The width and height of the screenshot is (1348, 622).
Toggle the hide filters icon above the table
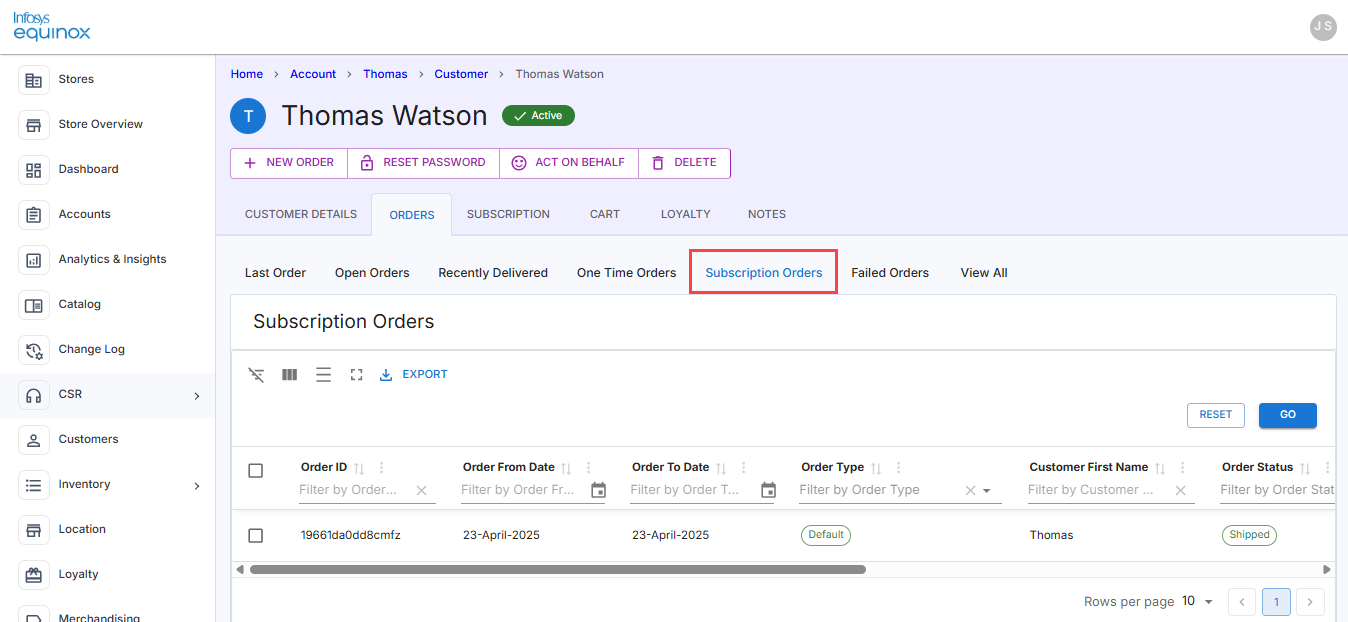click(256, 375)
